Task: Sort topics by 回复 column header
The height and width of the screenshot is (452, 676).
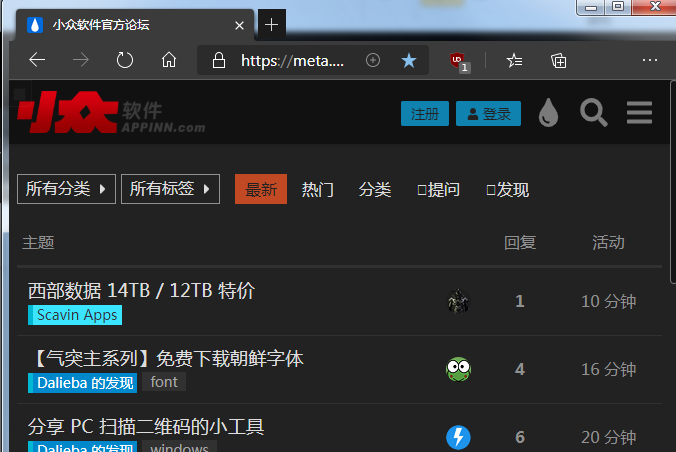Action: 520,242
